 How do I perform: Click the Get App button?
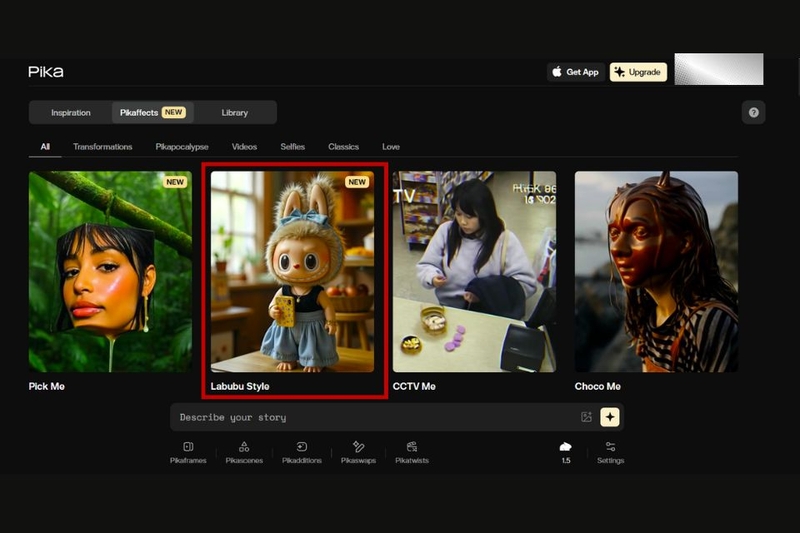(576, 72)
